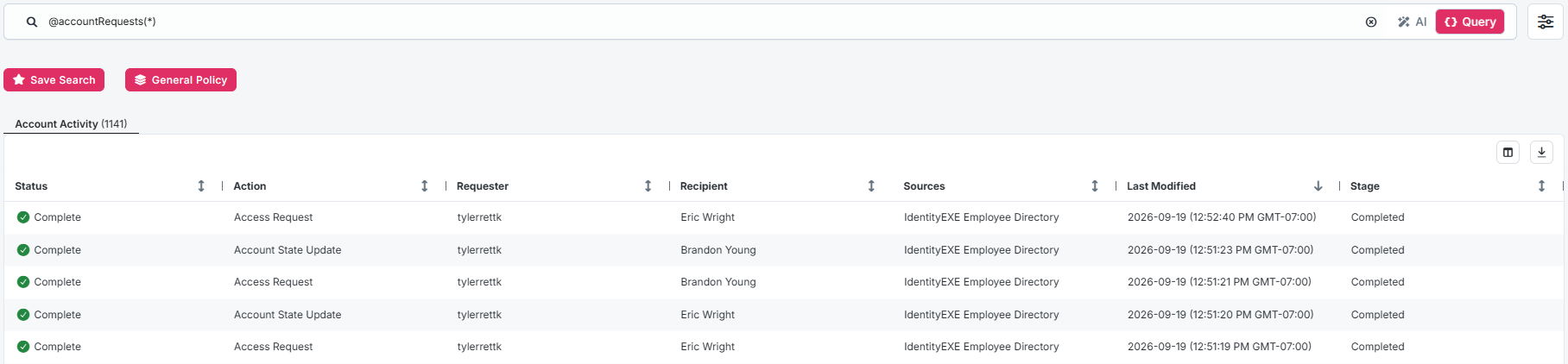The width and height of the screenshot is (1568, 364).
Task: Download the results with the export icon
Action: pyautogui.click(x=1541, y=153)
